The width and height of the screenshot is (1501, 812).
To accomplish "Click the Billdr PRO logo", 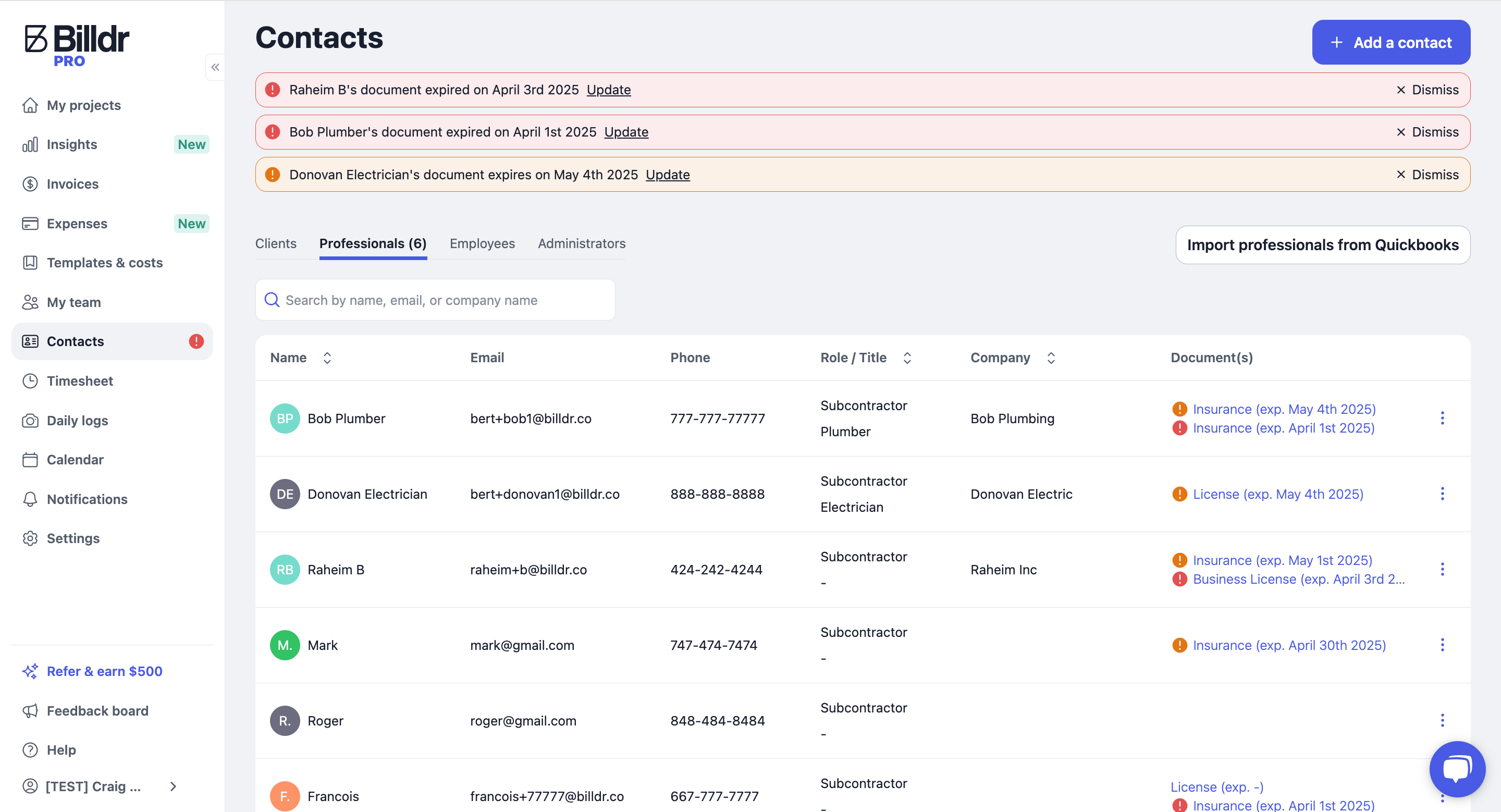I will (x=76, y=46).
